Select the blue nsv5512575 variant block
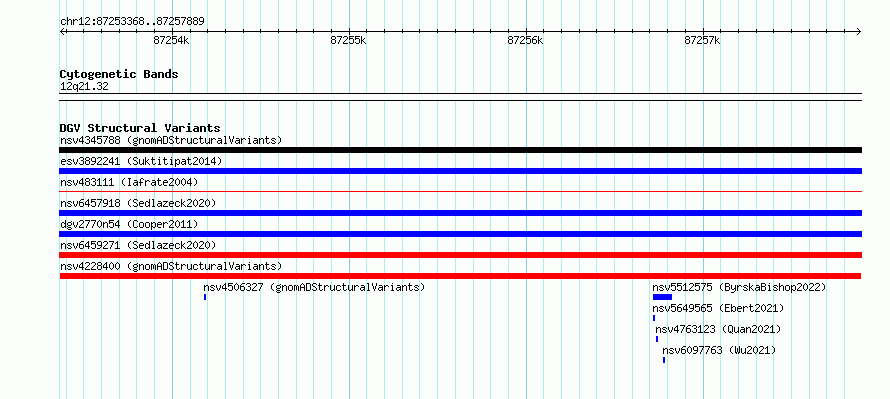Image resolution: width=890 pixels, height=399 pixels. click(x=662, y=297)
